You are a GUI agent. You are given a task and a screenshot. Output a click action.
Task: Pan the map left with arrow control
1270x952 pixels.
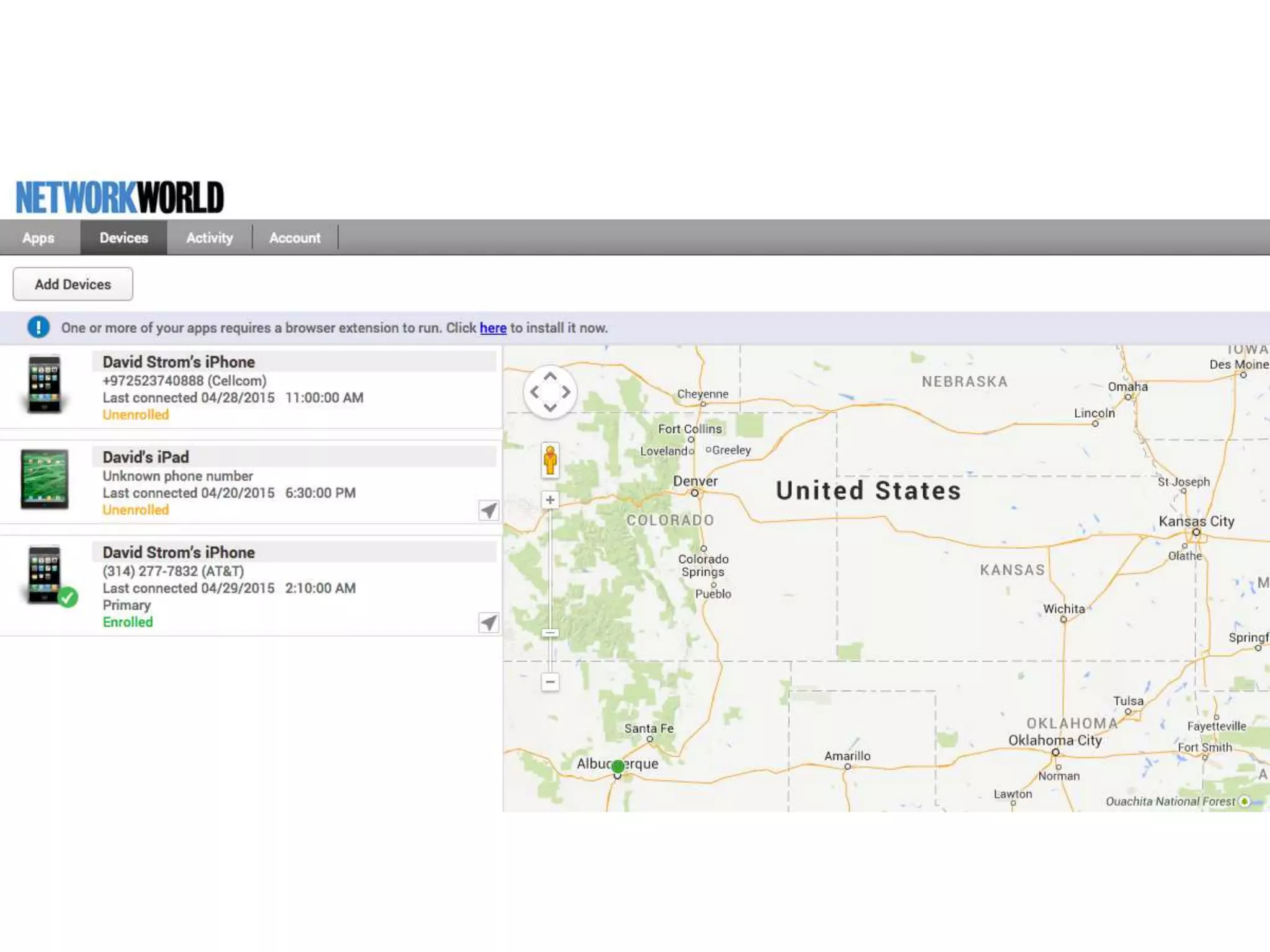point(535,392)
